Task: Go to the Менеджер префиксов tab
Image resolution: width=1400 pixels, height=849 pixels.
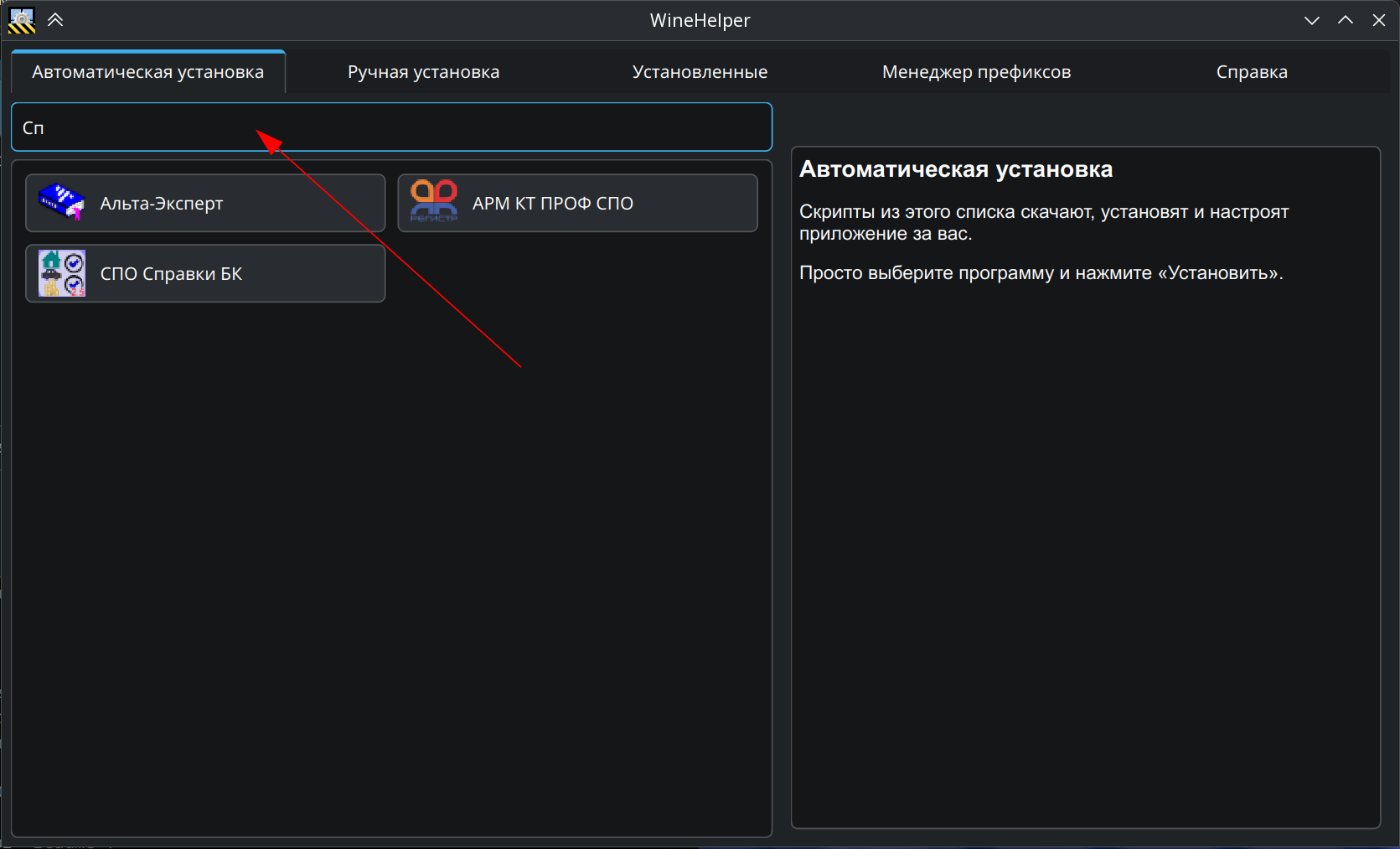Action: click(976, 72)
